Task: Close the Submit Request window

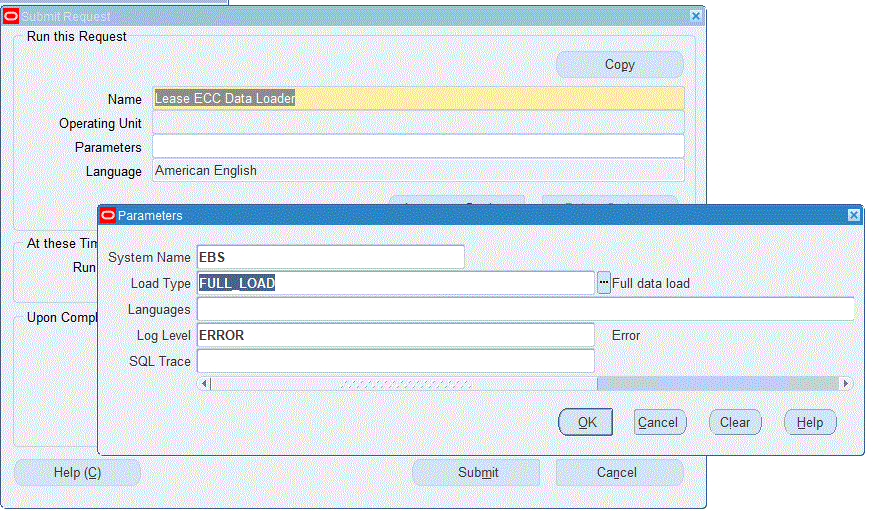Action: coord(695,16)
